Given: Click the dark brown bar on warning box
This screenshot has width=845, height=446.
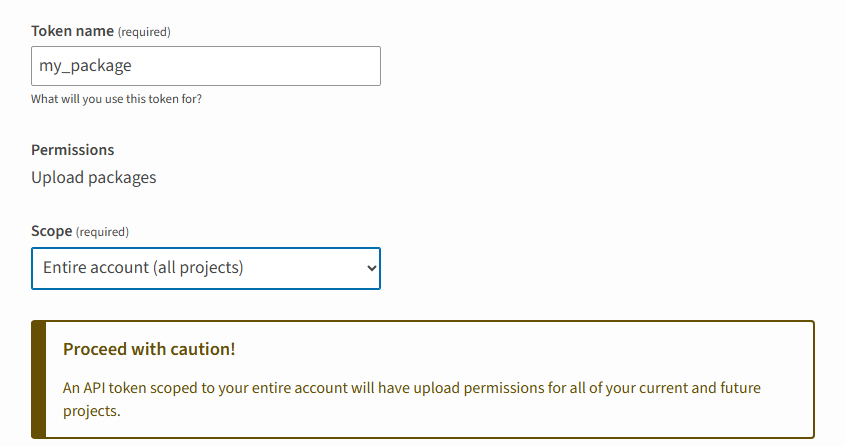Looking at the screenshot, I should click(38, 379).
